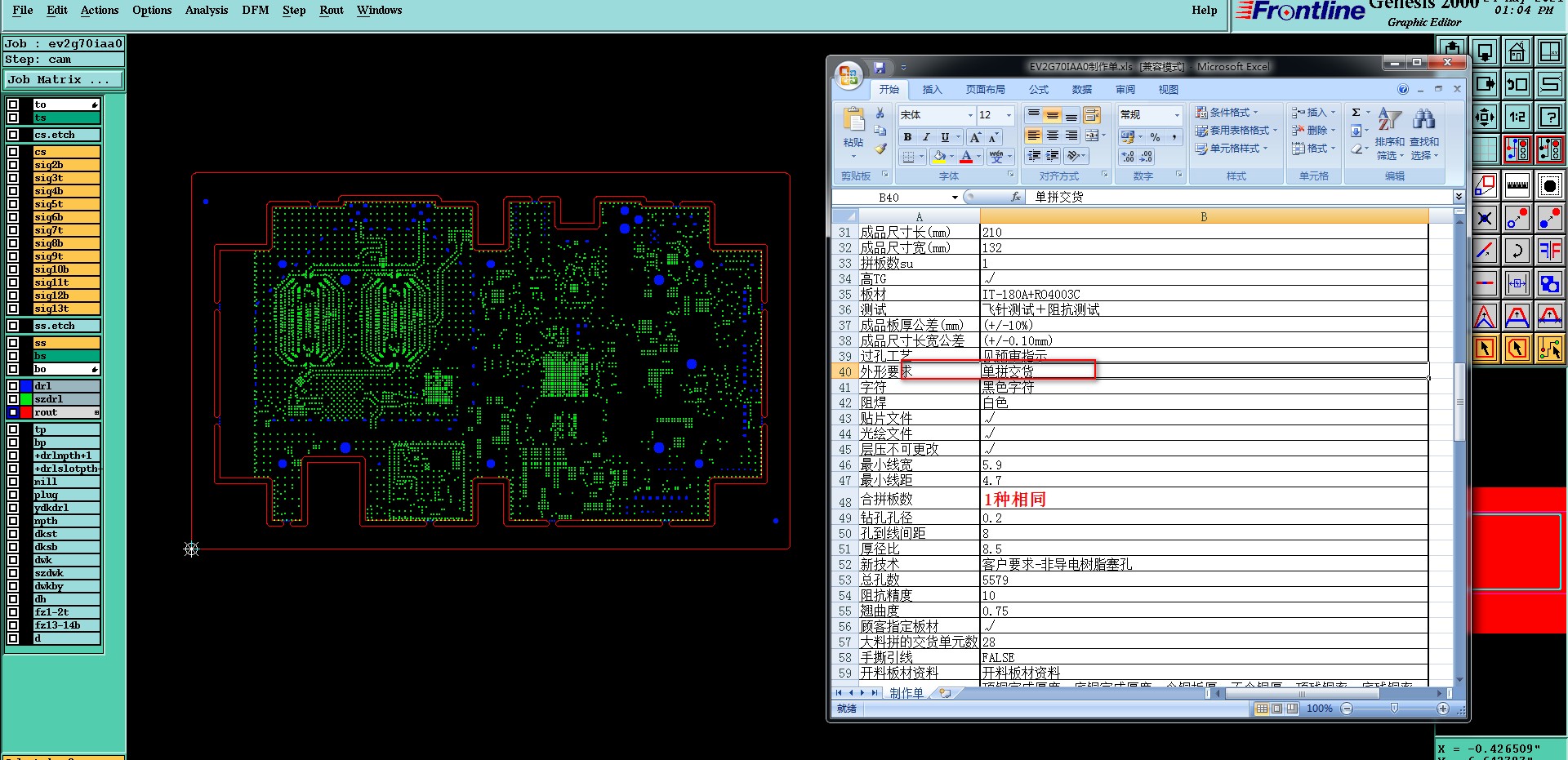1568x760 pixels.
Task: Click the pan all directions icon
Action: pyautogui.click(x=1485, y=117)
